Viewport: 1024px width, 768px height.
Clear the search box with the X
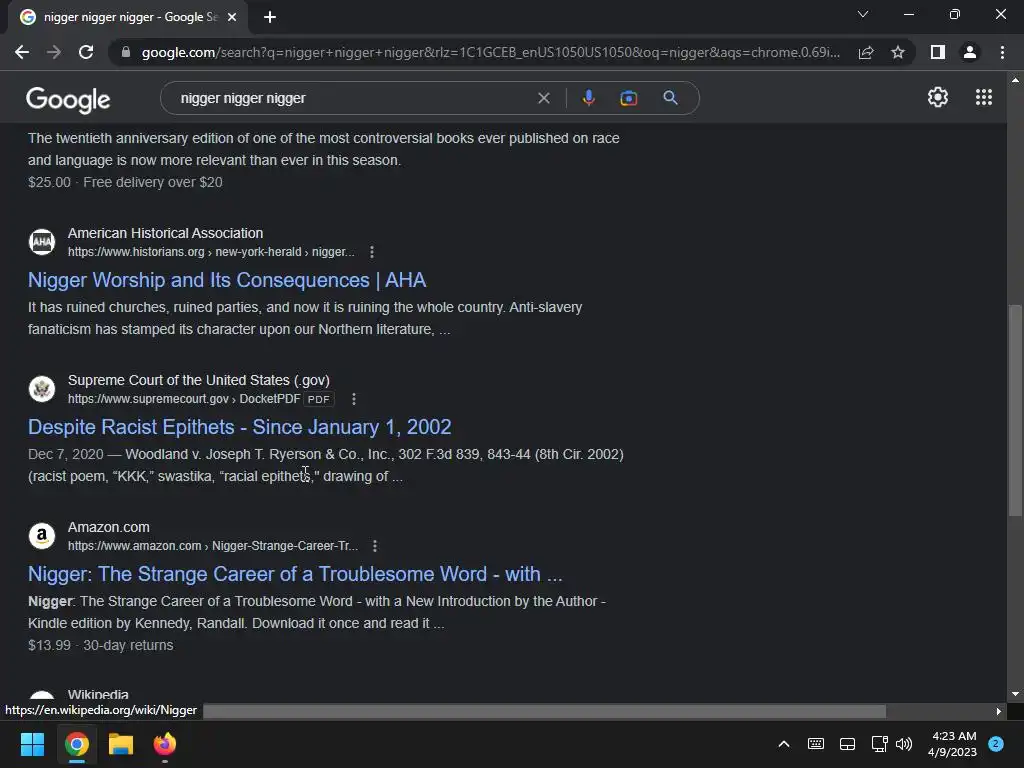pyautogui.click(x=543, y=98)
